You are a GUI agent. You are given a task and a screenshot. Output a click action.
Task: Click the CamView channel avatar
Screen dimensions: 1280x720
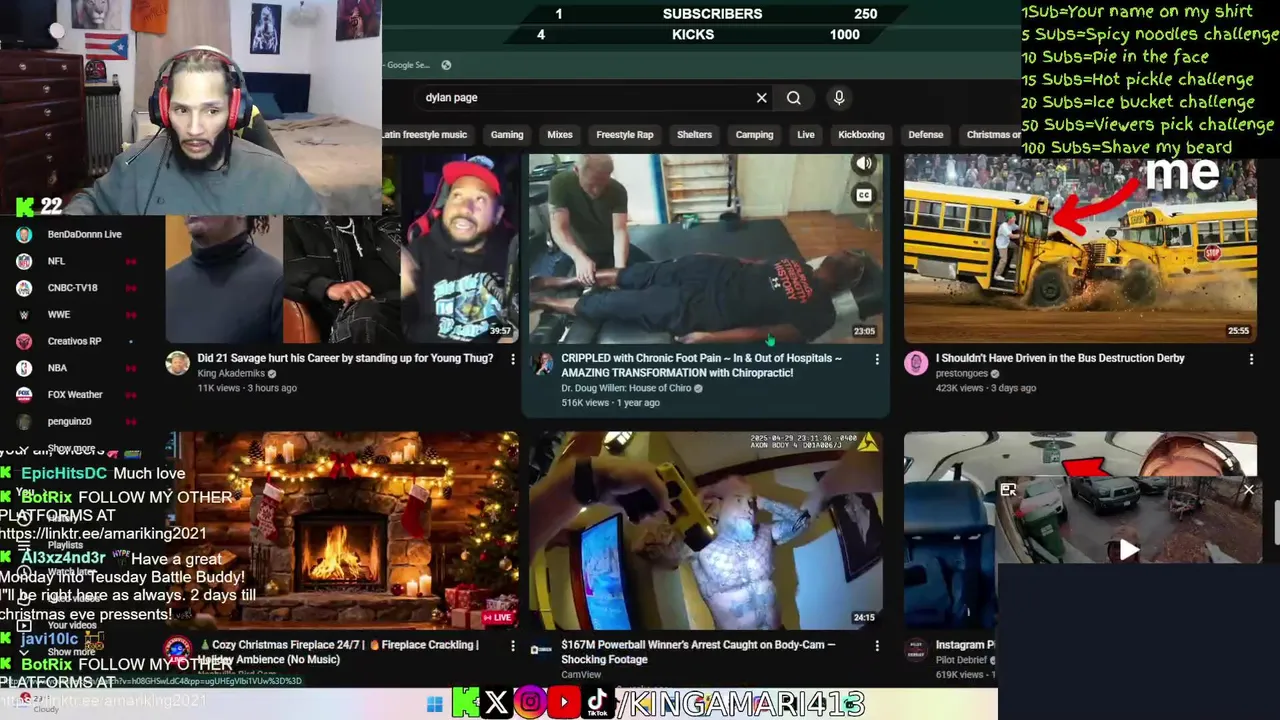[x=542, y=650]
